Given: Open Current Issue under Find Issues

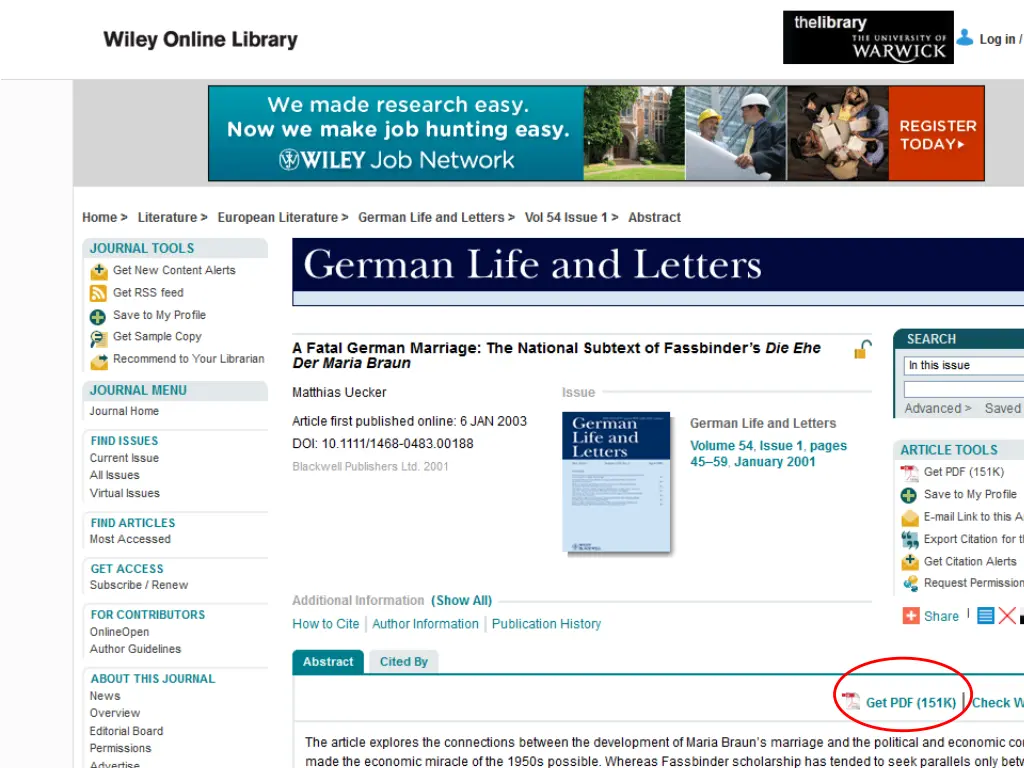Looking at the screenshot, I should click(x=124, y=458).
